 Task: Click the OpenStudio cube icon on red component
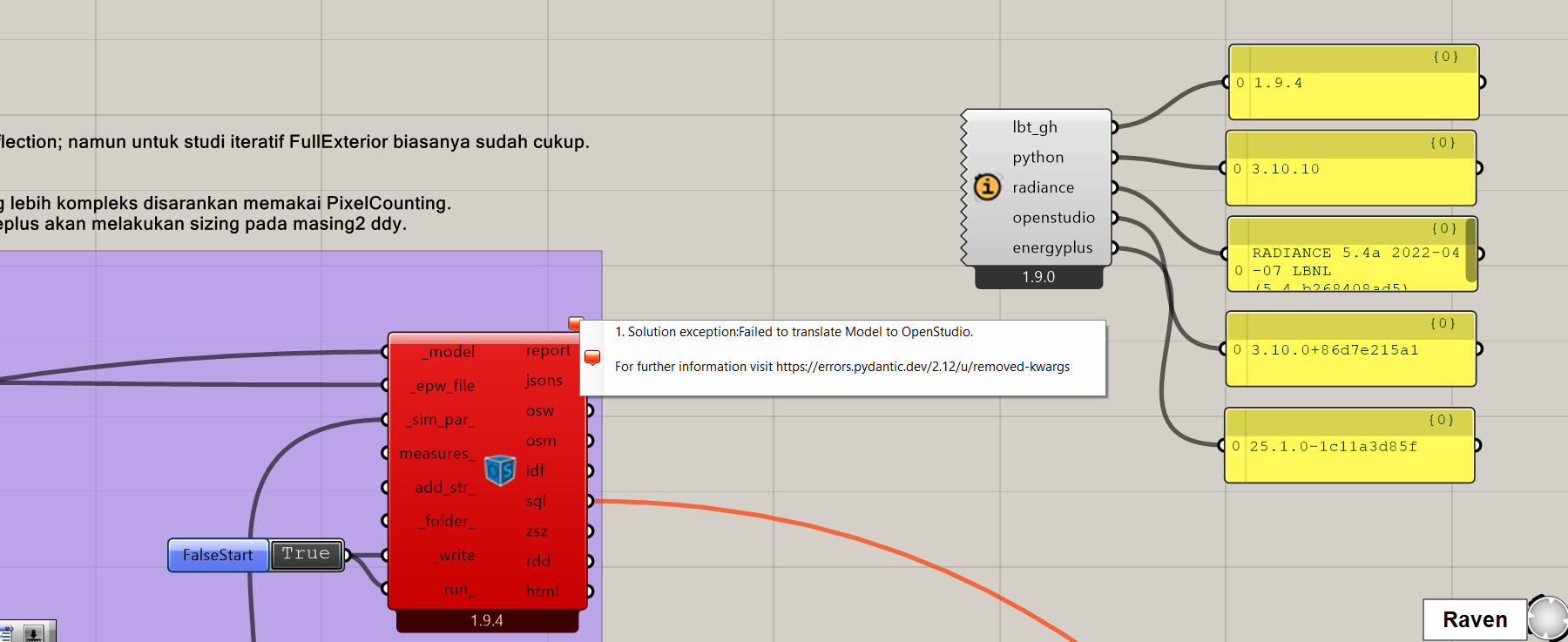(x=500, y=470)
